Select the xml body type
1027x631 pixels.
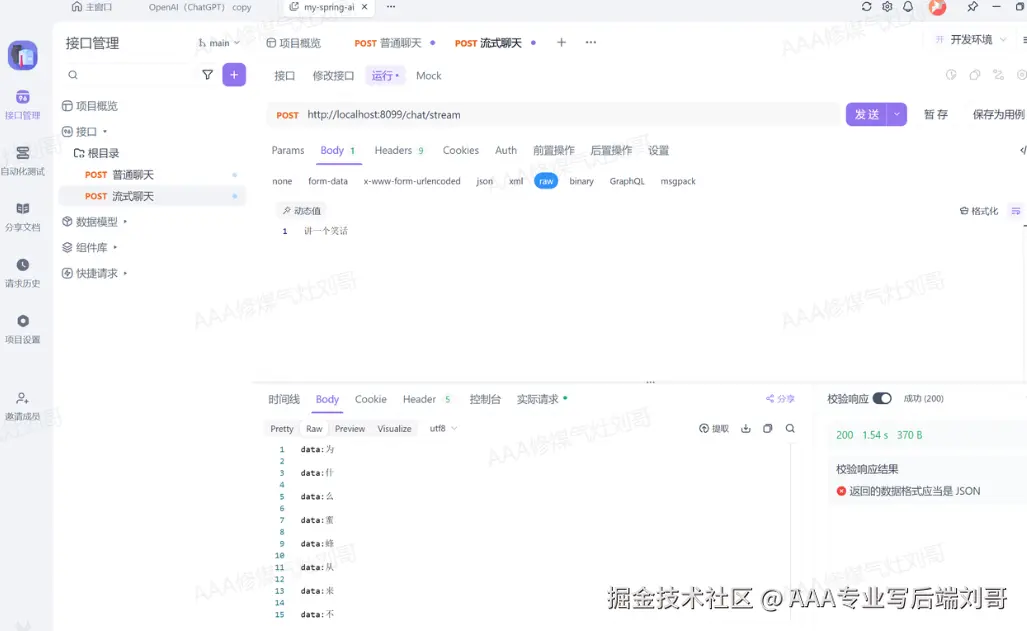(x=516, y=181)
